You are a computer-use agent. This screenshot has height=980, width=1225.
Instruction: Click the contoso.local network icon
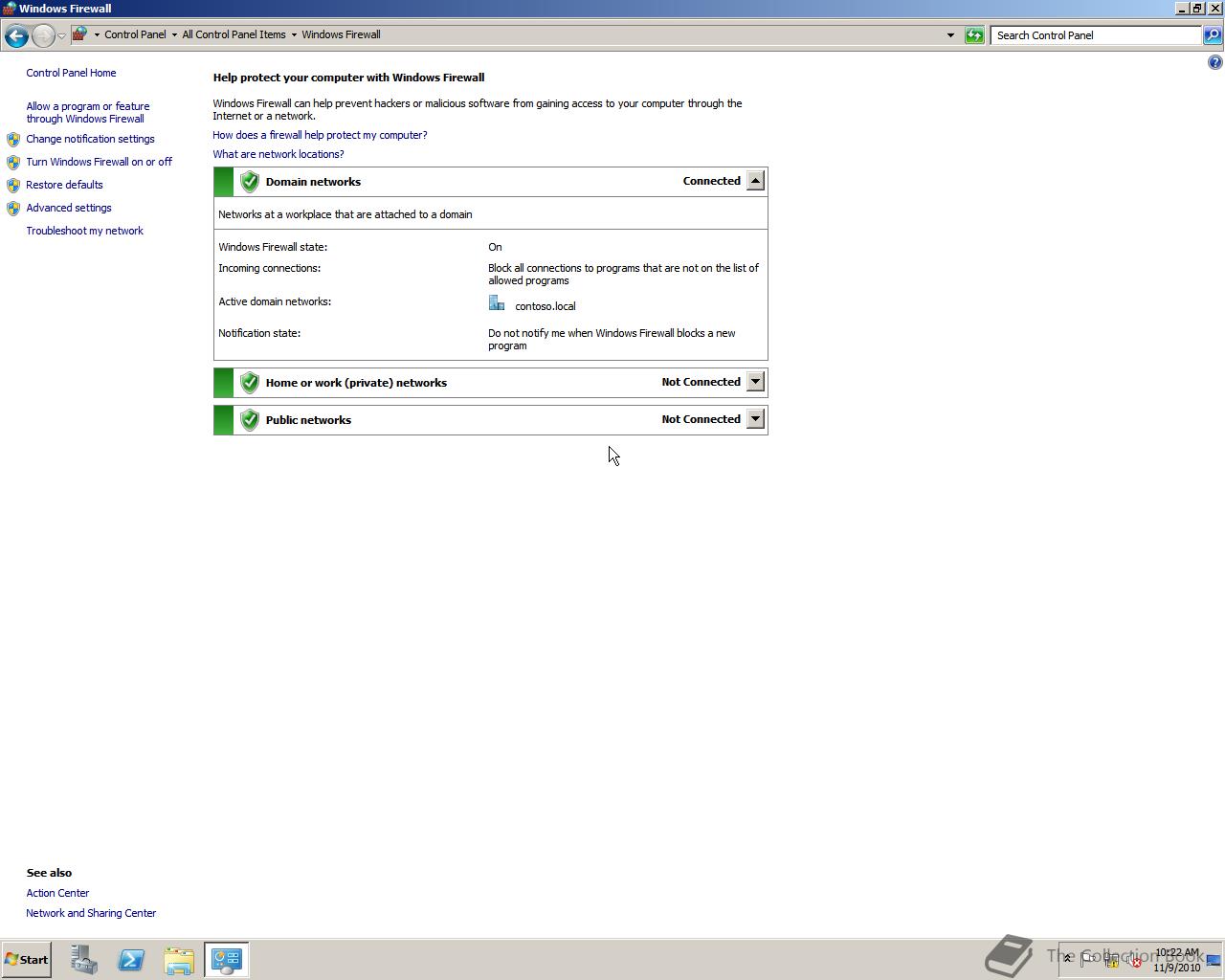tap(497, 303)
